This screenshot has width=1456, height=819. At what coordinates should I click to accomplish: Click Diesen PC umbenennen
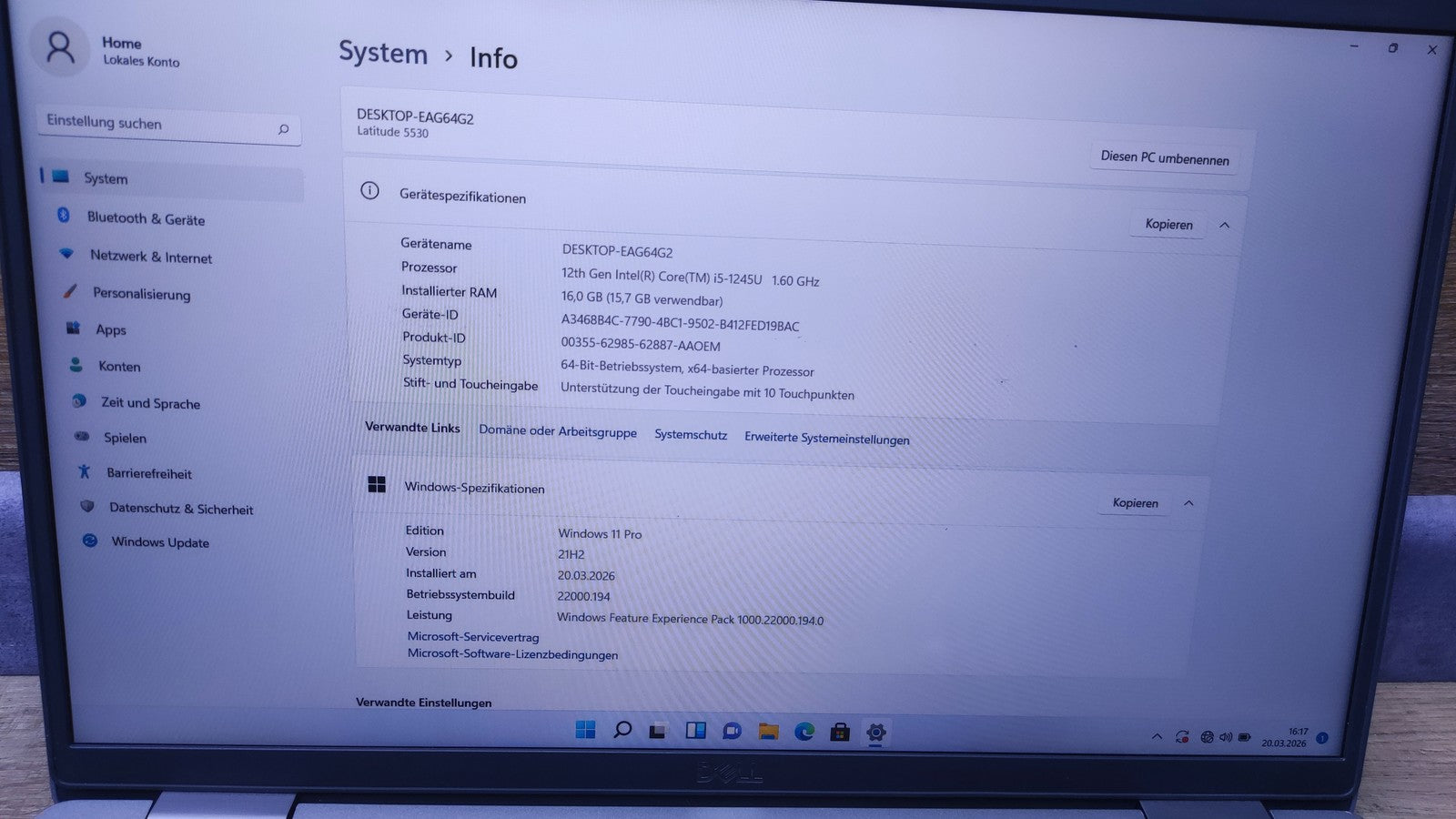[1165, 157]
